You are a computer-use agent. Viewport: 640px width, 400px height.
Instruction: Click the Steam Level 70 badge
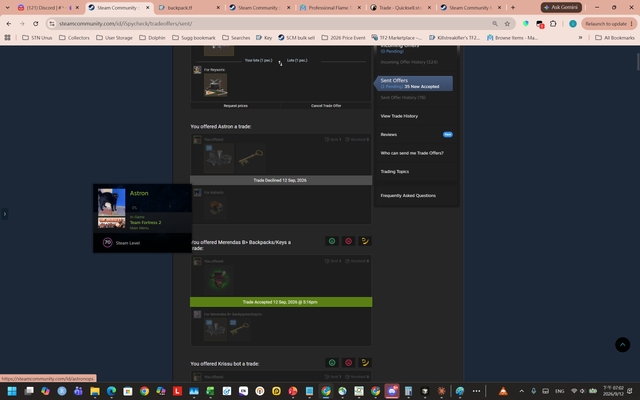tap(107, 242)
